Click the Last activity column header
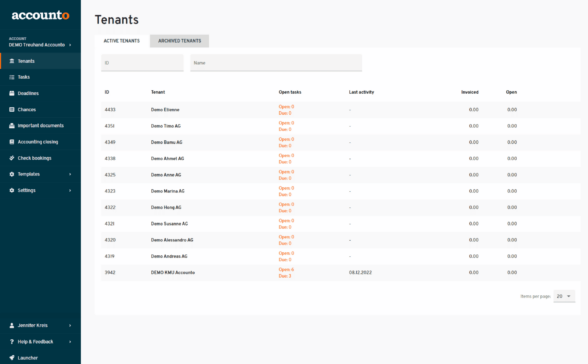This screenshot has width=588, height=364. [x=362, y=92]
